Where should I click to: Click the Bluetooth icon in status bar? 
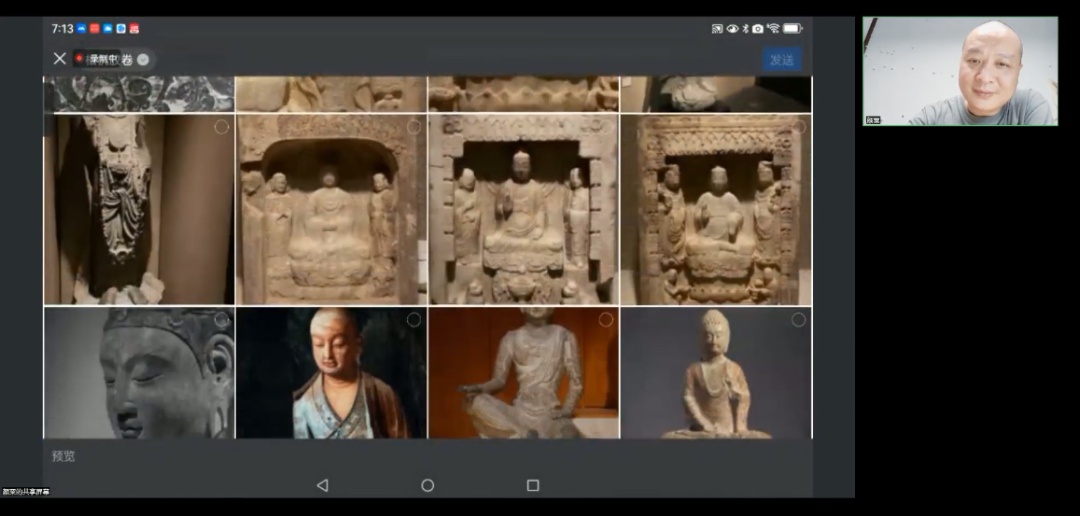(745, 29)
